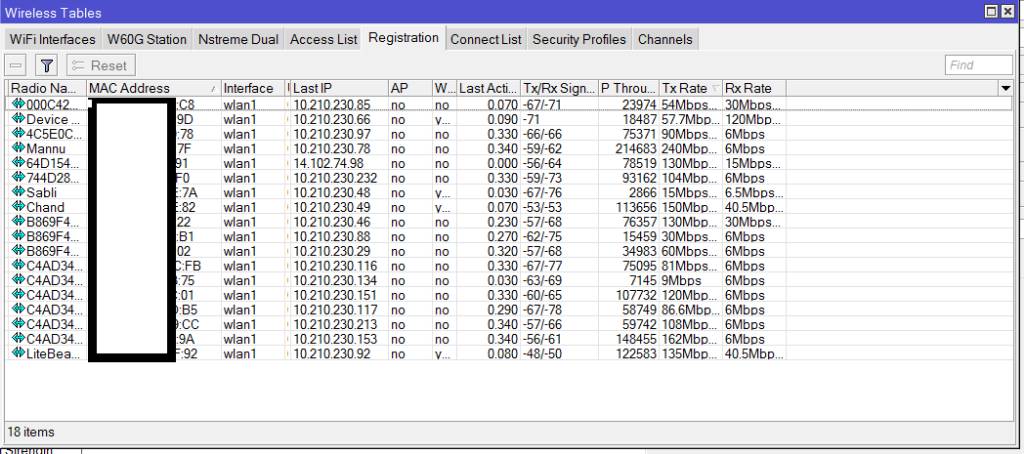Click the Mannu client row icon
Image resolution: width=1024 pixels, height=454 pixels.
[x=18, y=148]
